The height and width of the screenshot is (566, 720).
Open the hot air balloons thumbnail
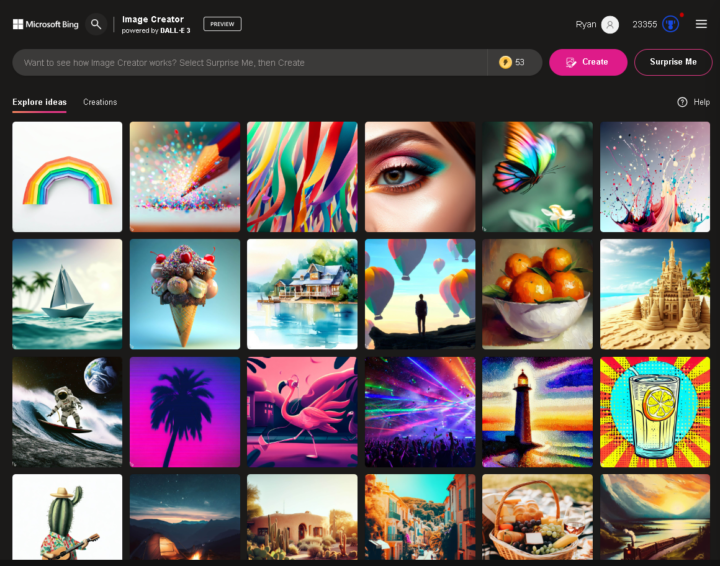[x=420, y=294]
